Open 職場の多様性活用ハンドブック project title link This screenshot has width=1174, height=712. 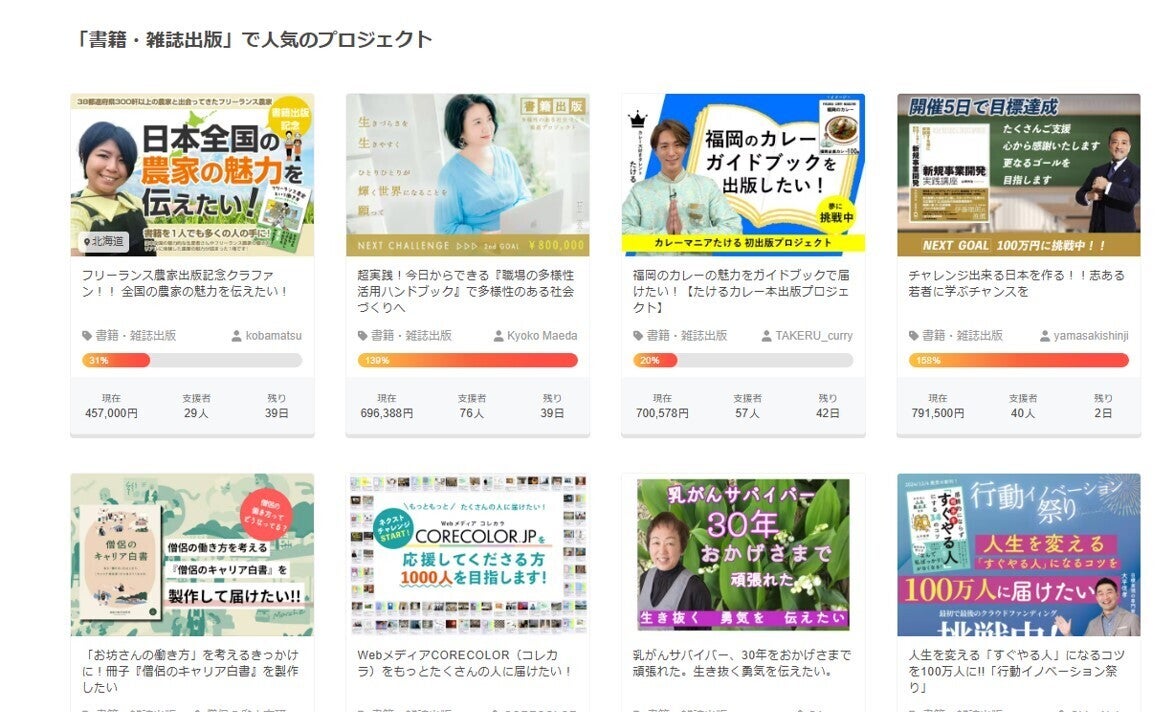pos(466,291)
